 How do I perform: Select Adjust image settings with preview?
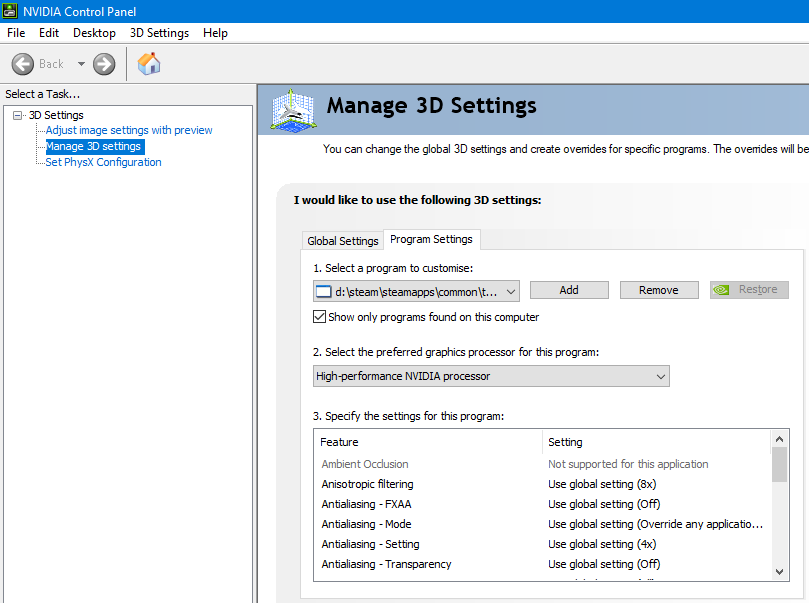pos(129,130)
